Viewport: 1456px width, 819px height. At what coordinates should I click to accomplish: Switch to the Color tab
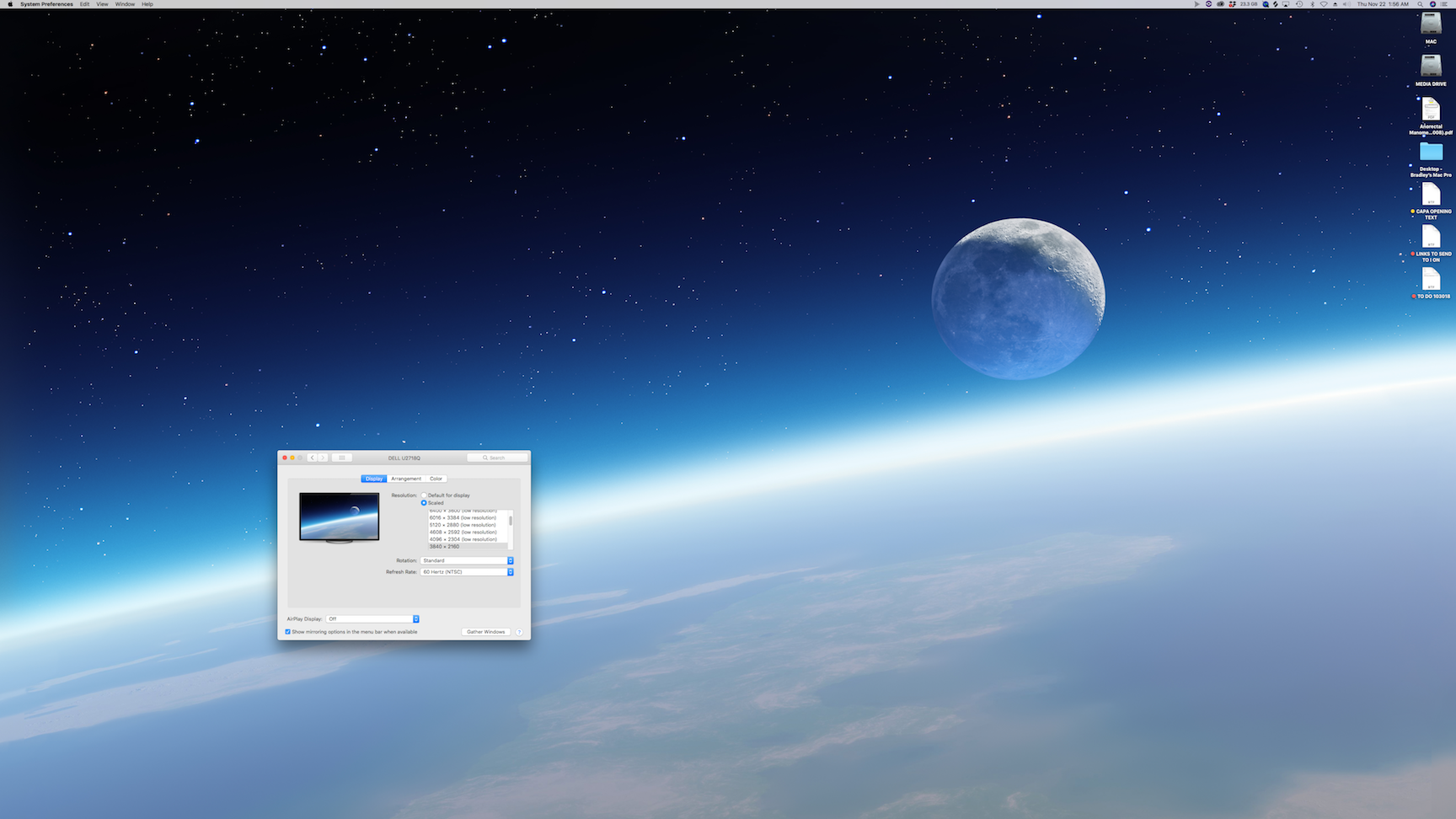click(436, 479)
